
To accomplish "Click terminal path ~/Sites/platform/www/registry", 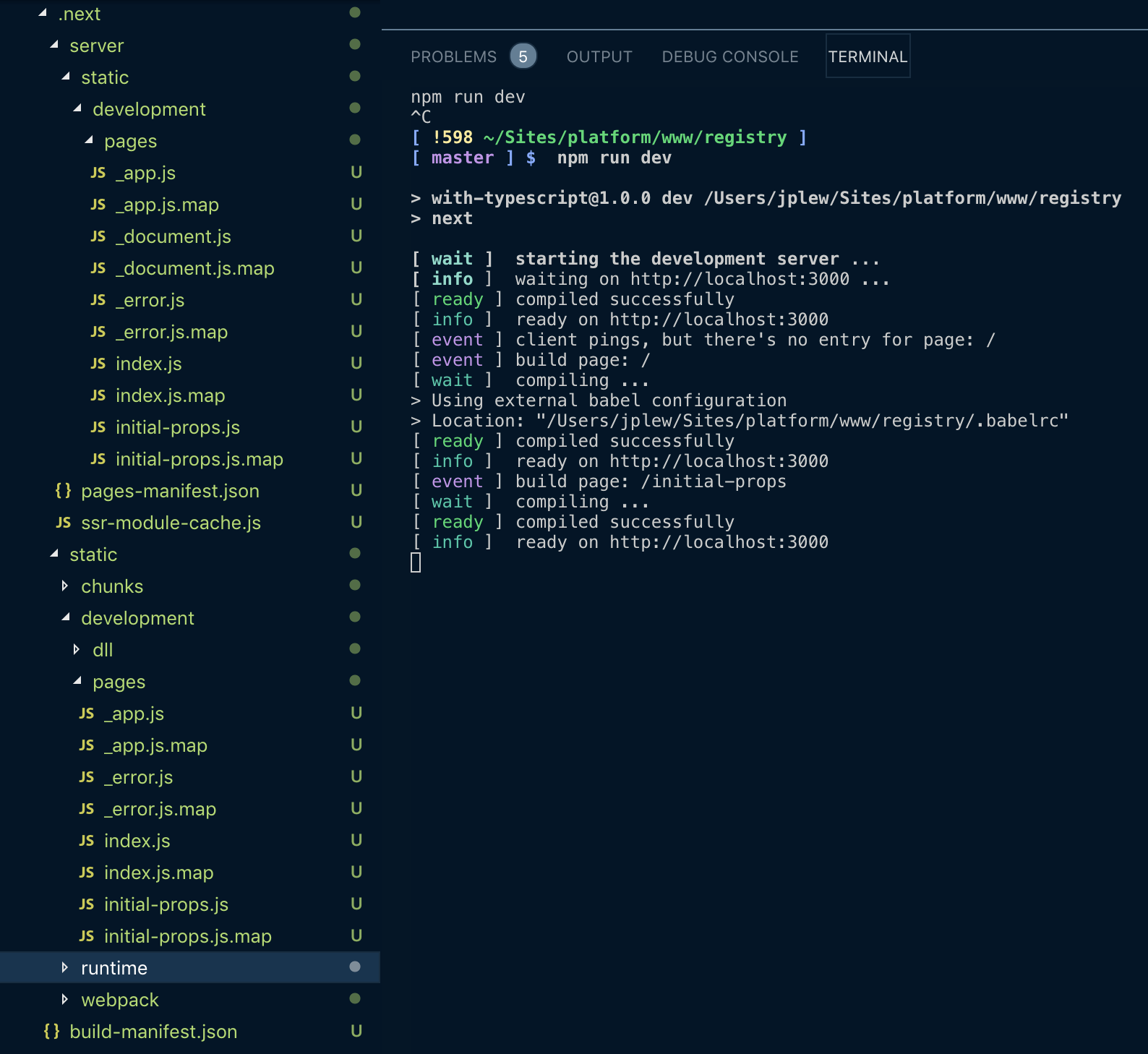I will (635, 137).
